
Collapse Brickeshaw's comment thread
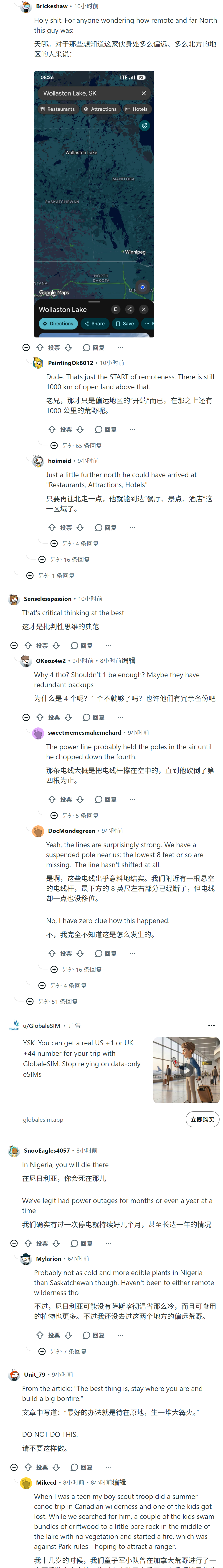pyautogui.click(x=25, y=347)
